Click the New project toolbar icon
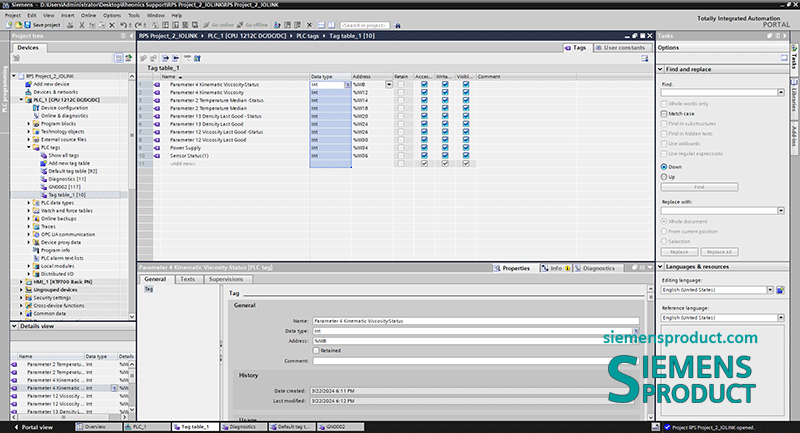The width and height of the screenshot is (800, 433). pos(9,24)
